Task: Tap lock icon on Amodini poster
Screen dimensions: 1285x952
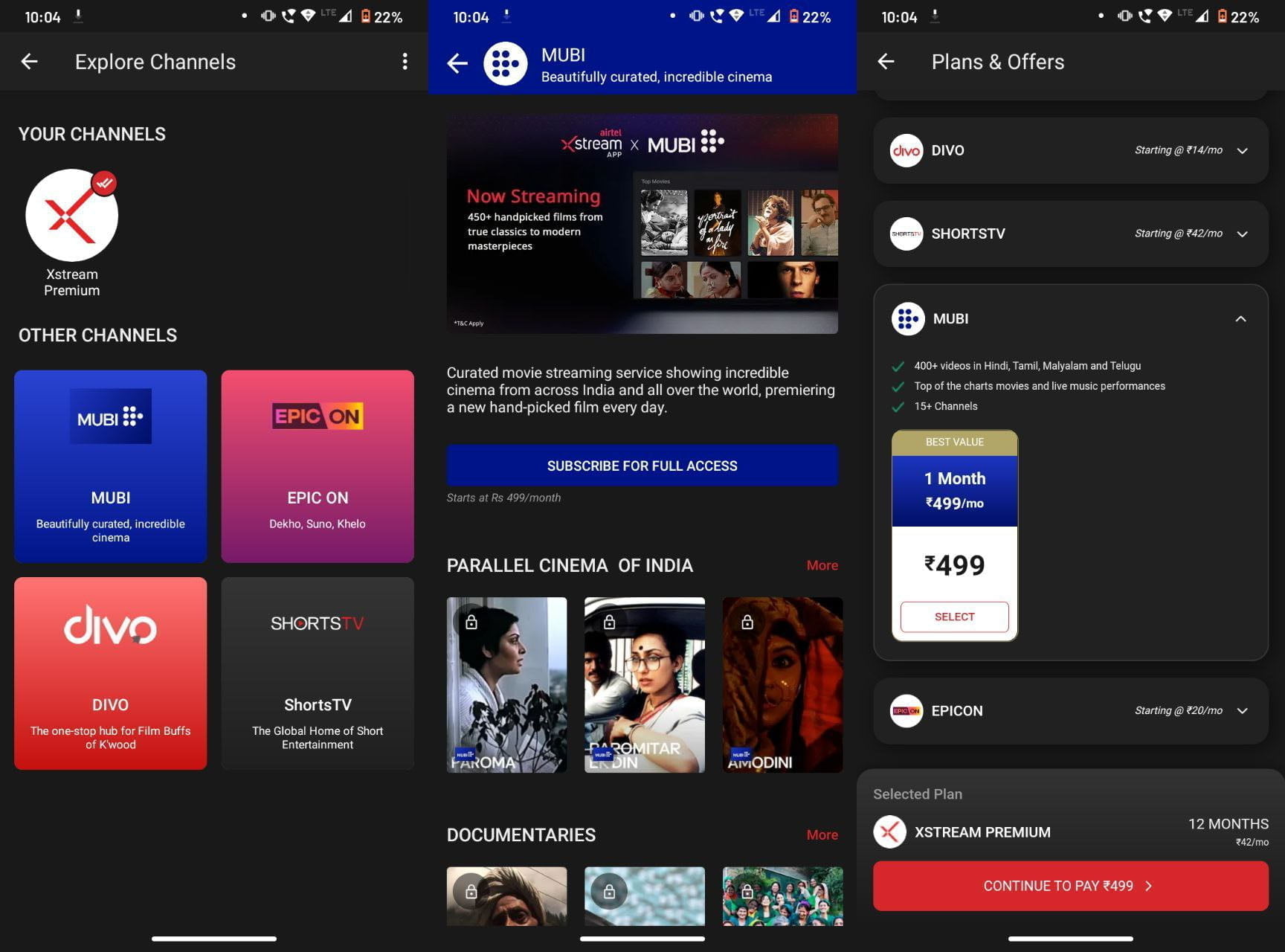Action: coord(747,622)
